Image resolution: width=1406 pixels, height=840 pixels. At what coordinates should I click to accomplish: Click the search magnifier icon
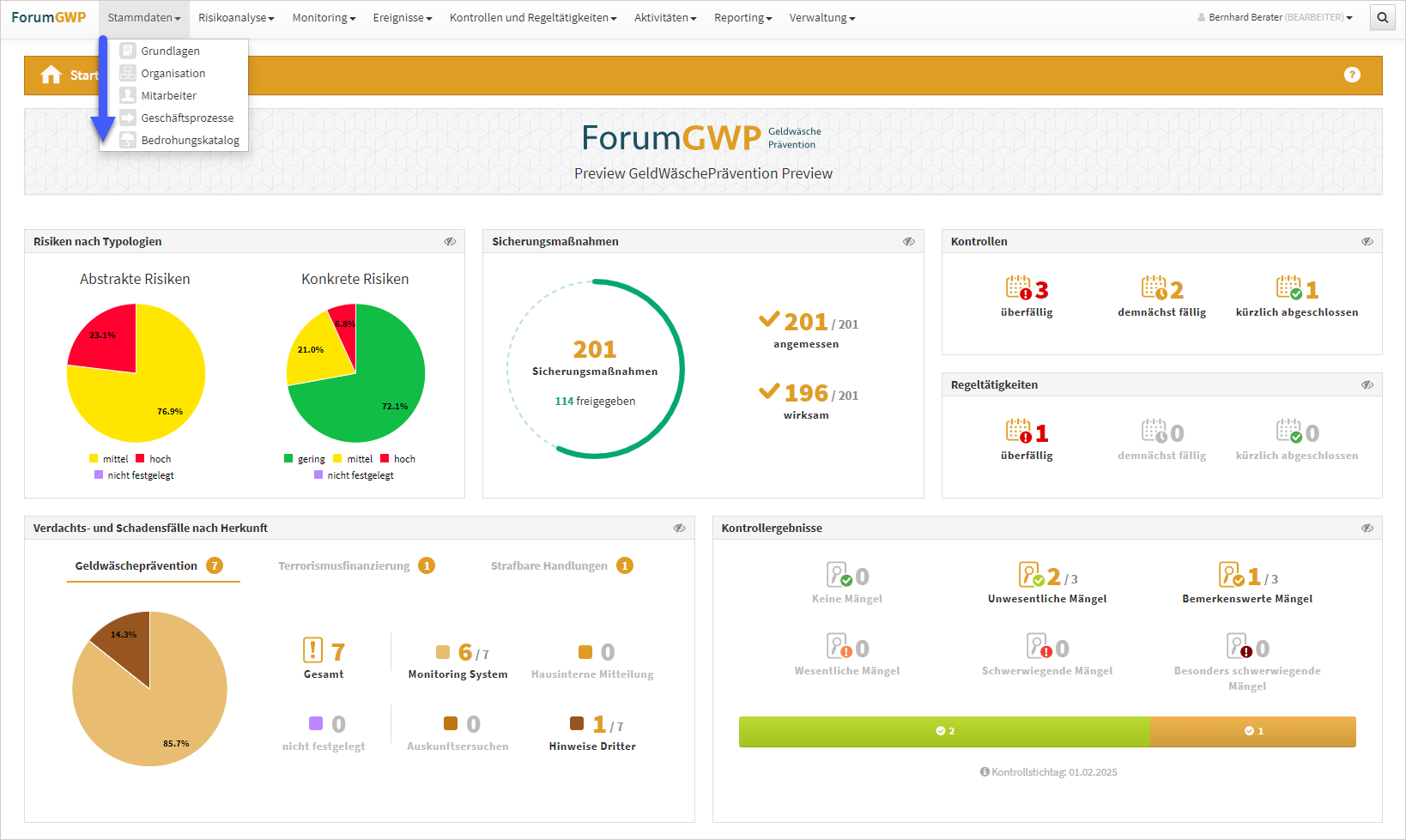click(x=1382, y=18)
